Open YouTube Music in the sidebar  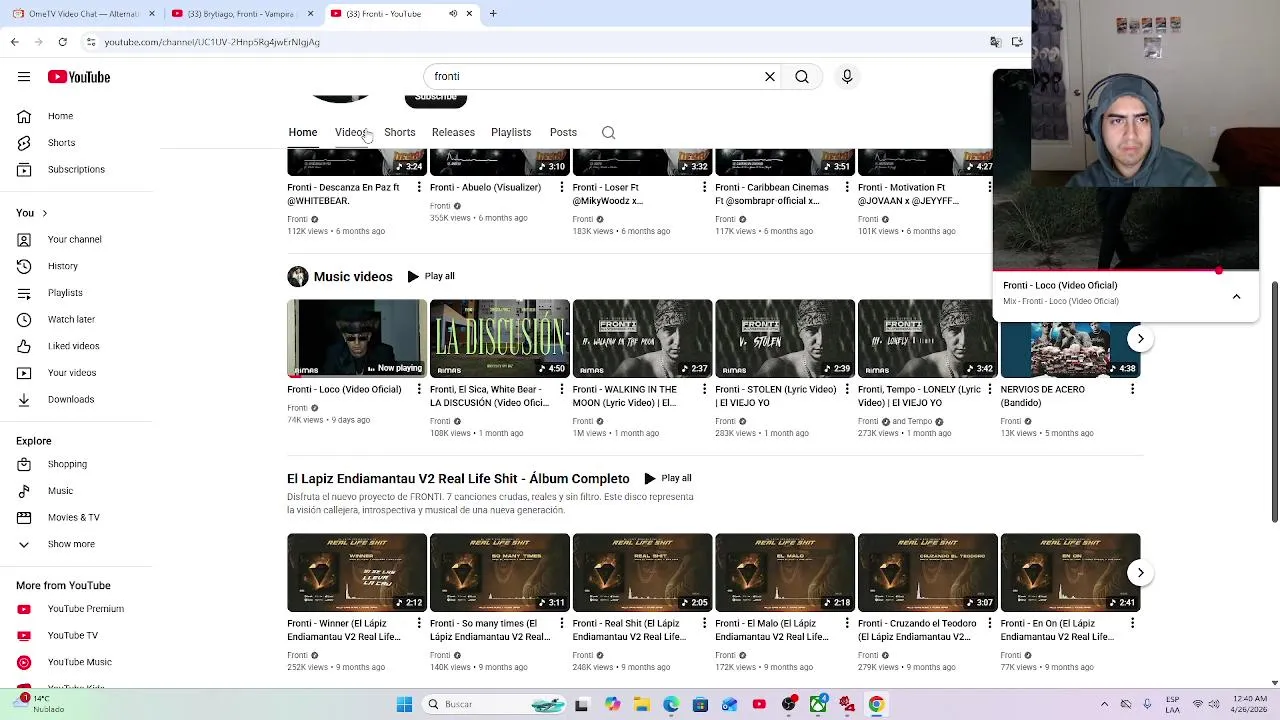[80, 662]
